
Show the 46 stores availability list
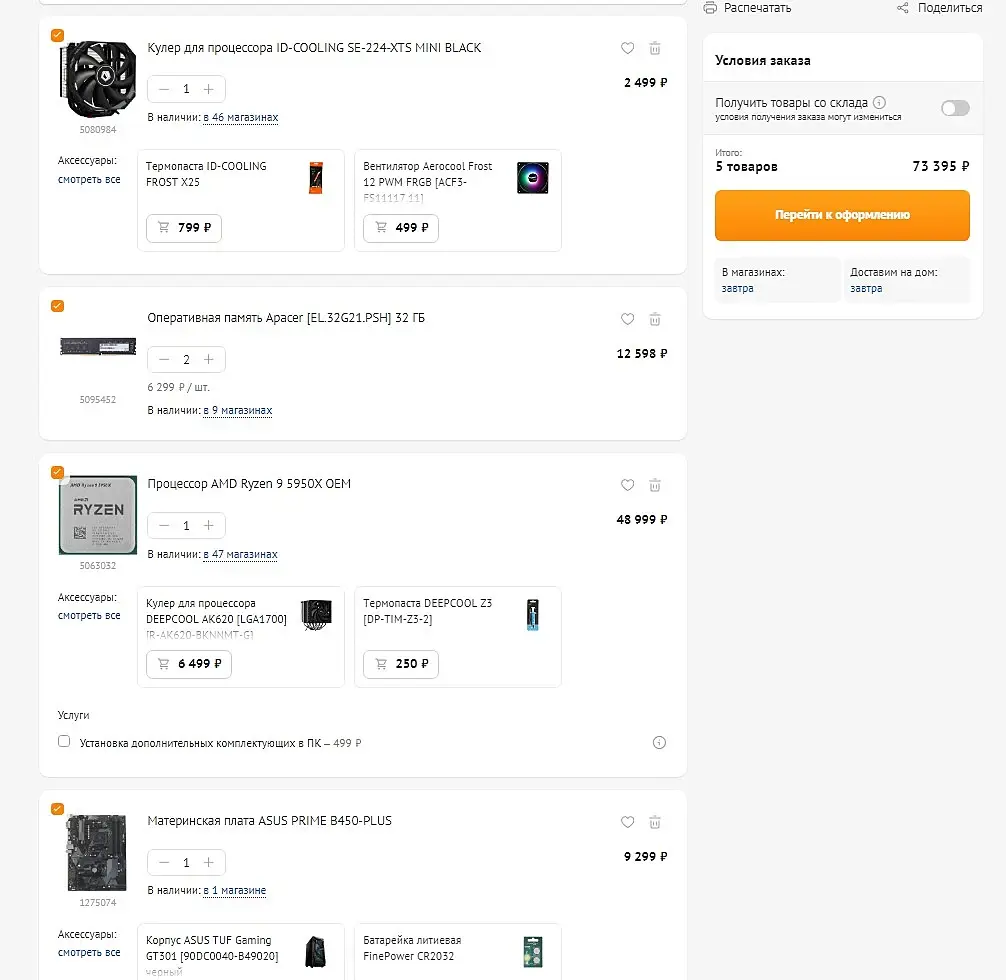[241, 118]
